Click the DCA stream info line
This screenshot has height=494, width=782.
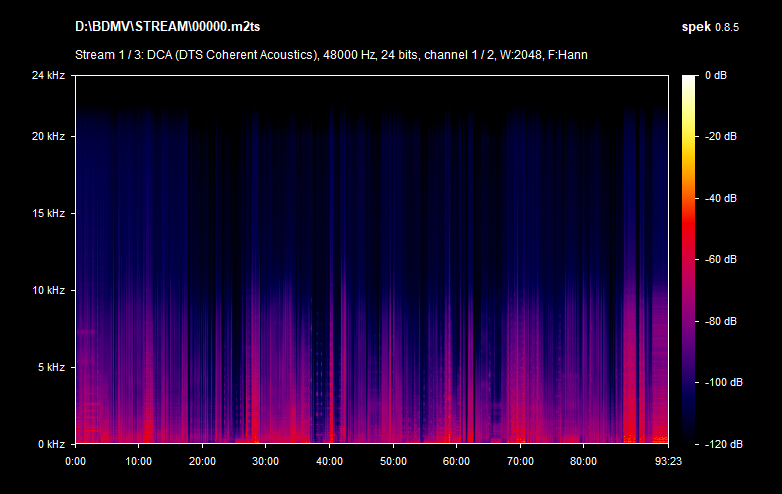(331, 54)
